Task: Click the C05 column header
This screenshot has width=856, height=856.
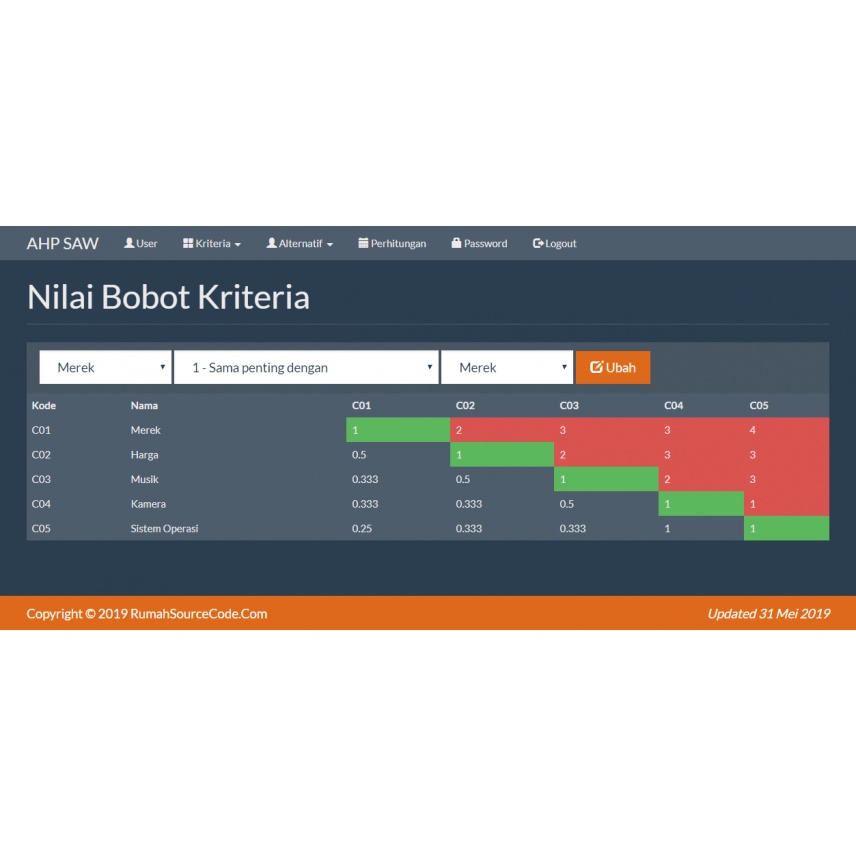Action: (x=759, y=406)
